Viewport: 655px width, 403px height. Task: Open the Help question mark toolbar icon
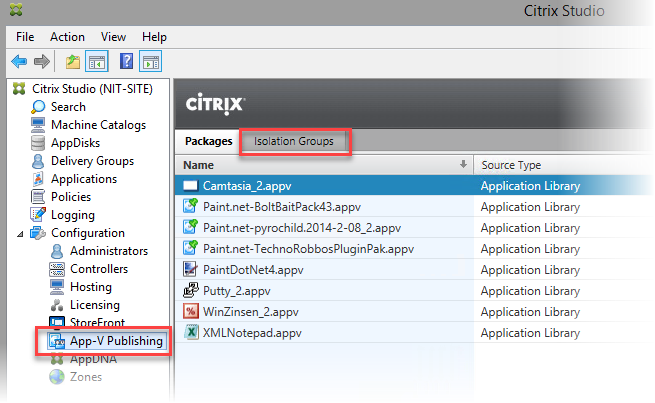(126, 61)
